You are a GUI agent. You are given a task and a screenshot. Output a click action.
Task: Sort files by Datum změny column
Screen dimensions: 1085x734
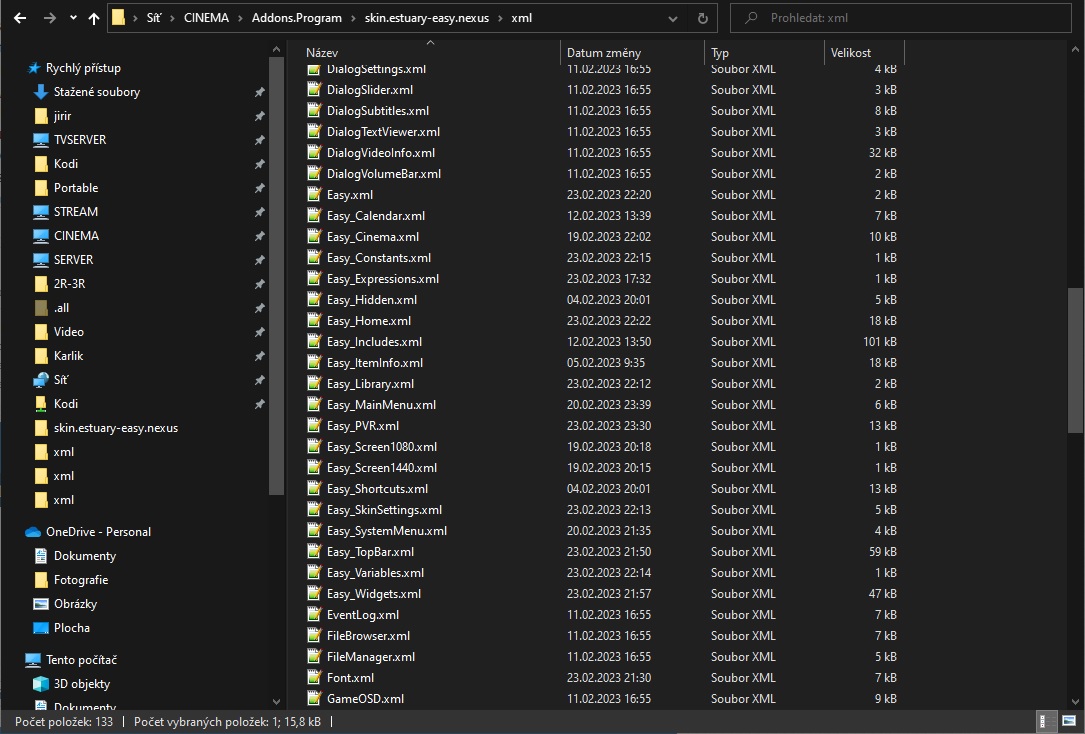point(604,52)
